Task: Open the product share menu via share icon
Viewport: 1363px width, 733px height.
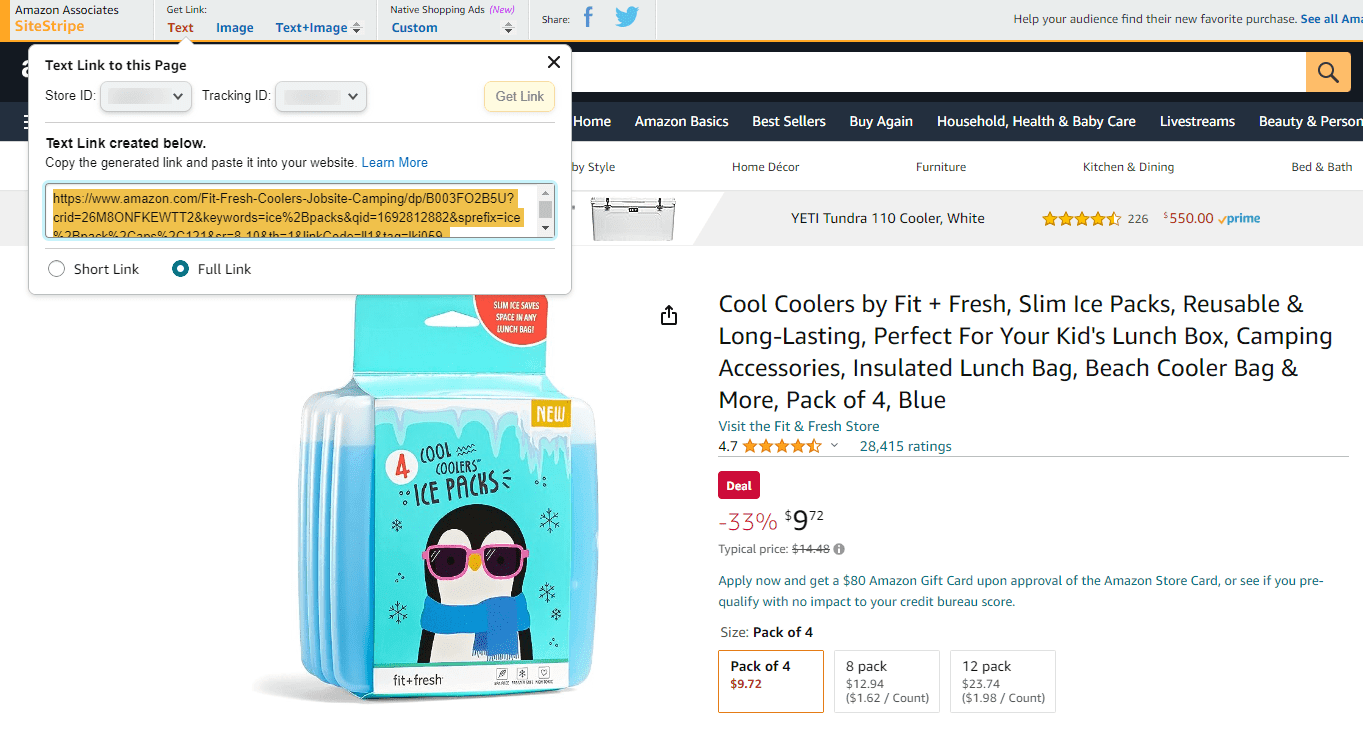Action: coord(668,314)
